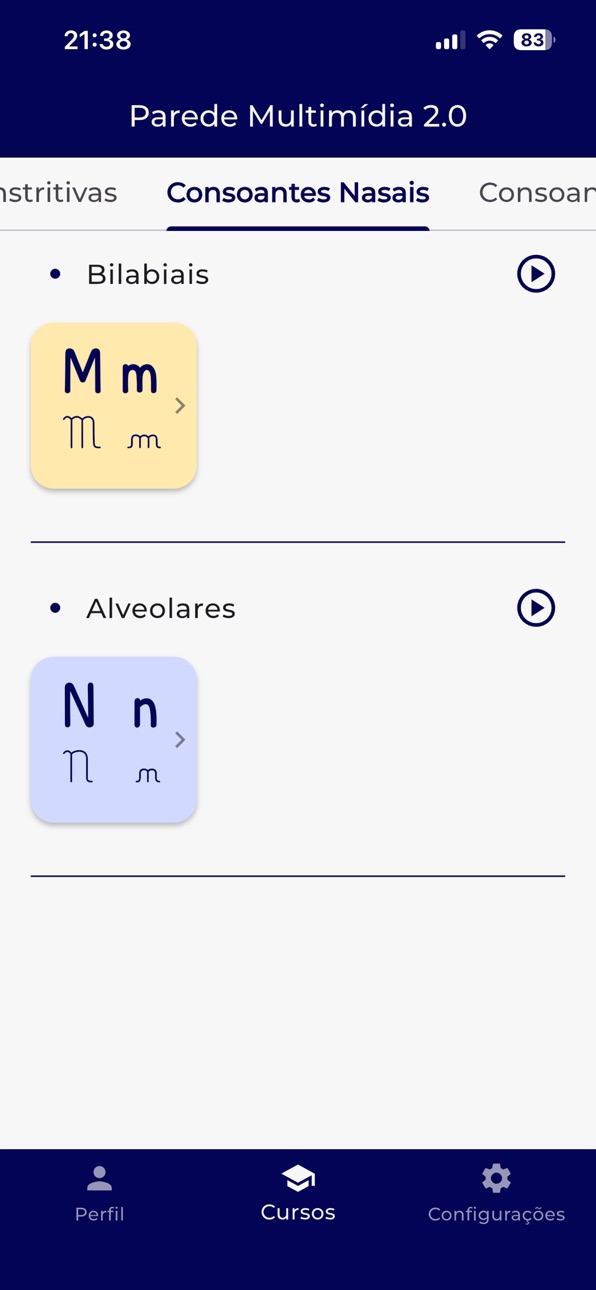Tap the Cursos label in bottom bar
Viewport: 596px width, 1290px height.
[298, 1212]
